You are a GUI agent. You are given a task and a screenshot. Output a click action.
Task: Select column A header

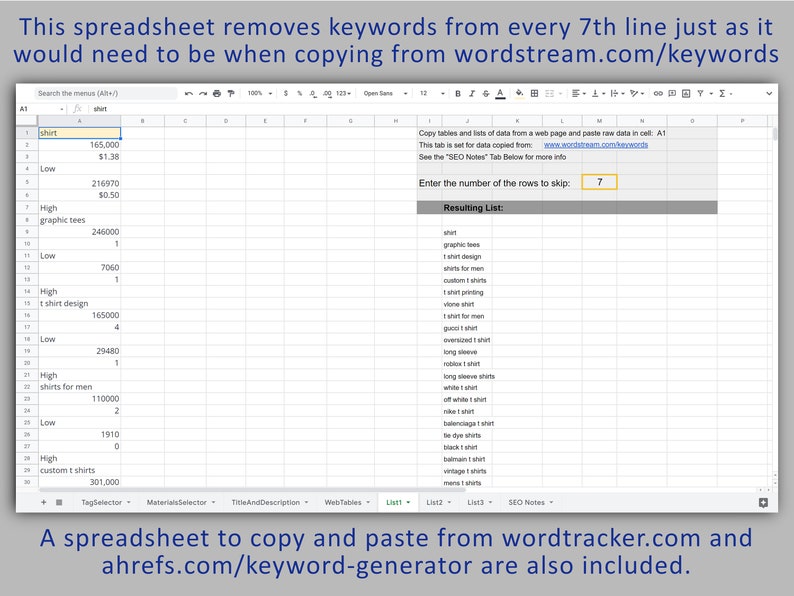pos(80,121)
